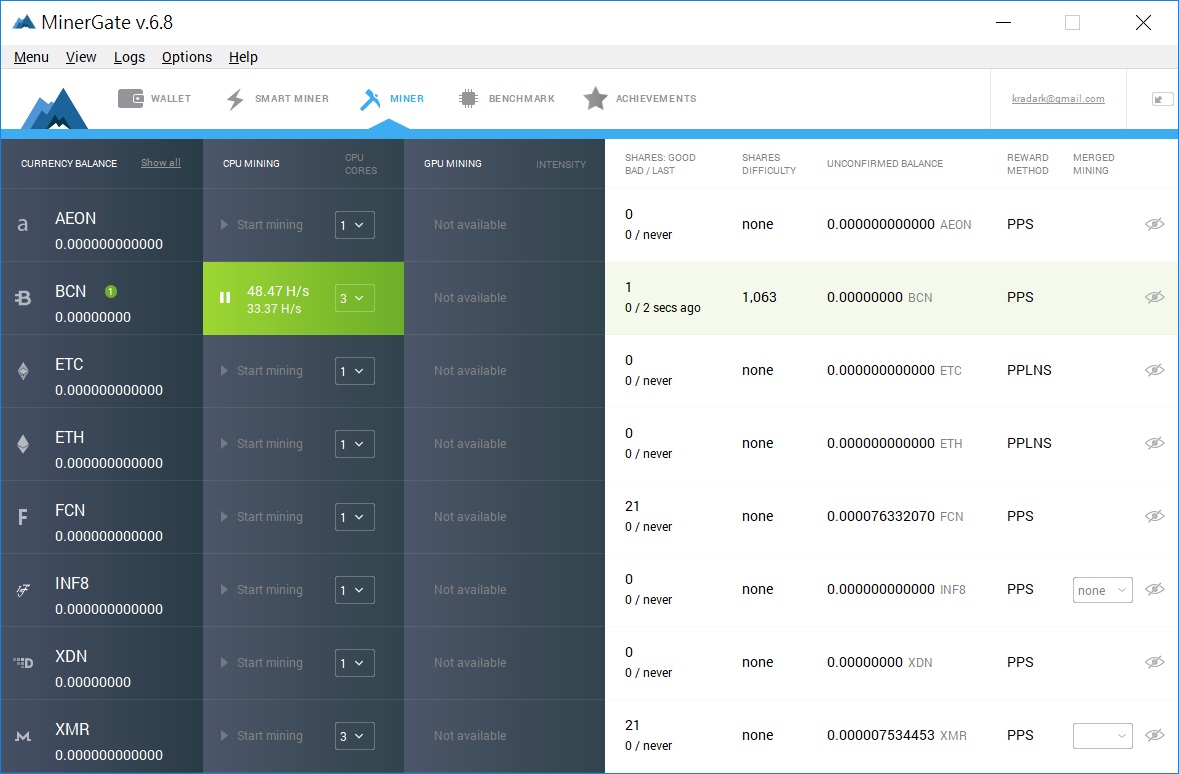Open the Help menu
1179x774 pixels.
243,57
